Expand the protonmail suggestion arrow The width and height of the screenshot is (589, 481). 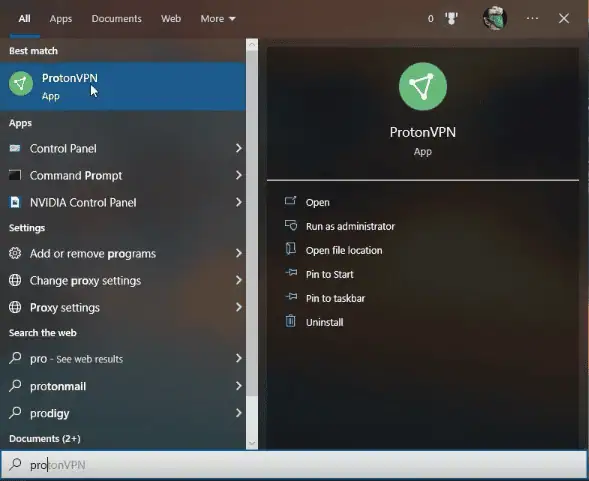pos(239,386)
